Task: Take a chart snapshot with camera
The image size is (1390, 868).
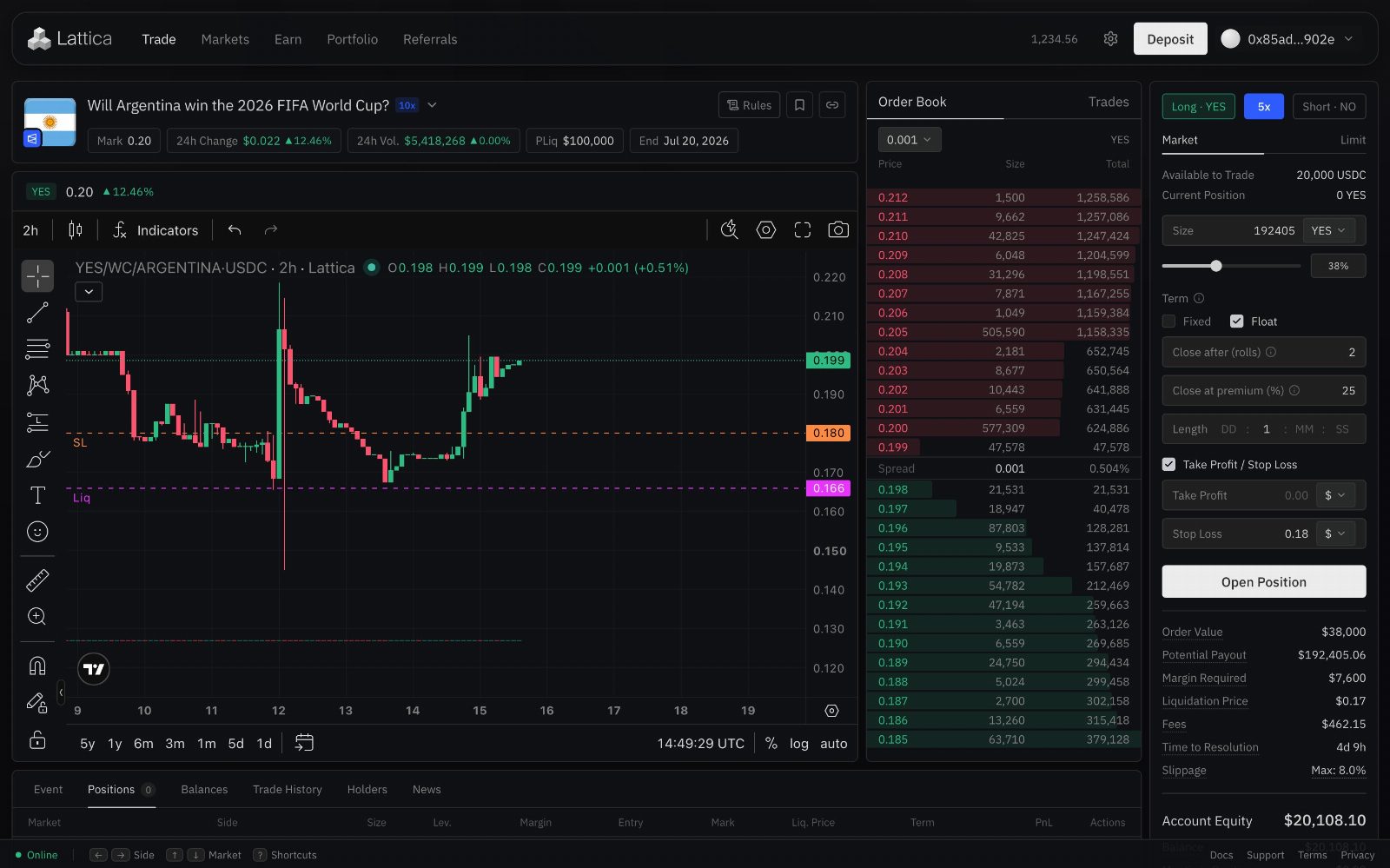Action: tap(838, 229)
